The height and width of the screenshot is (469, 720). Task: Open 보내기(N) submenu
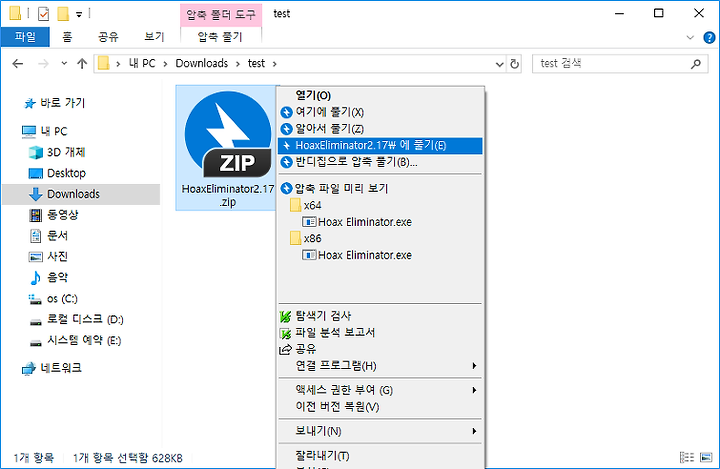380,431
